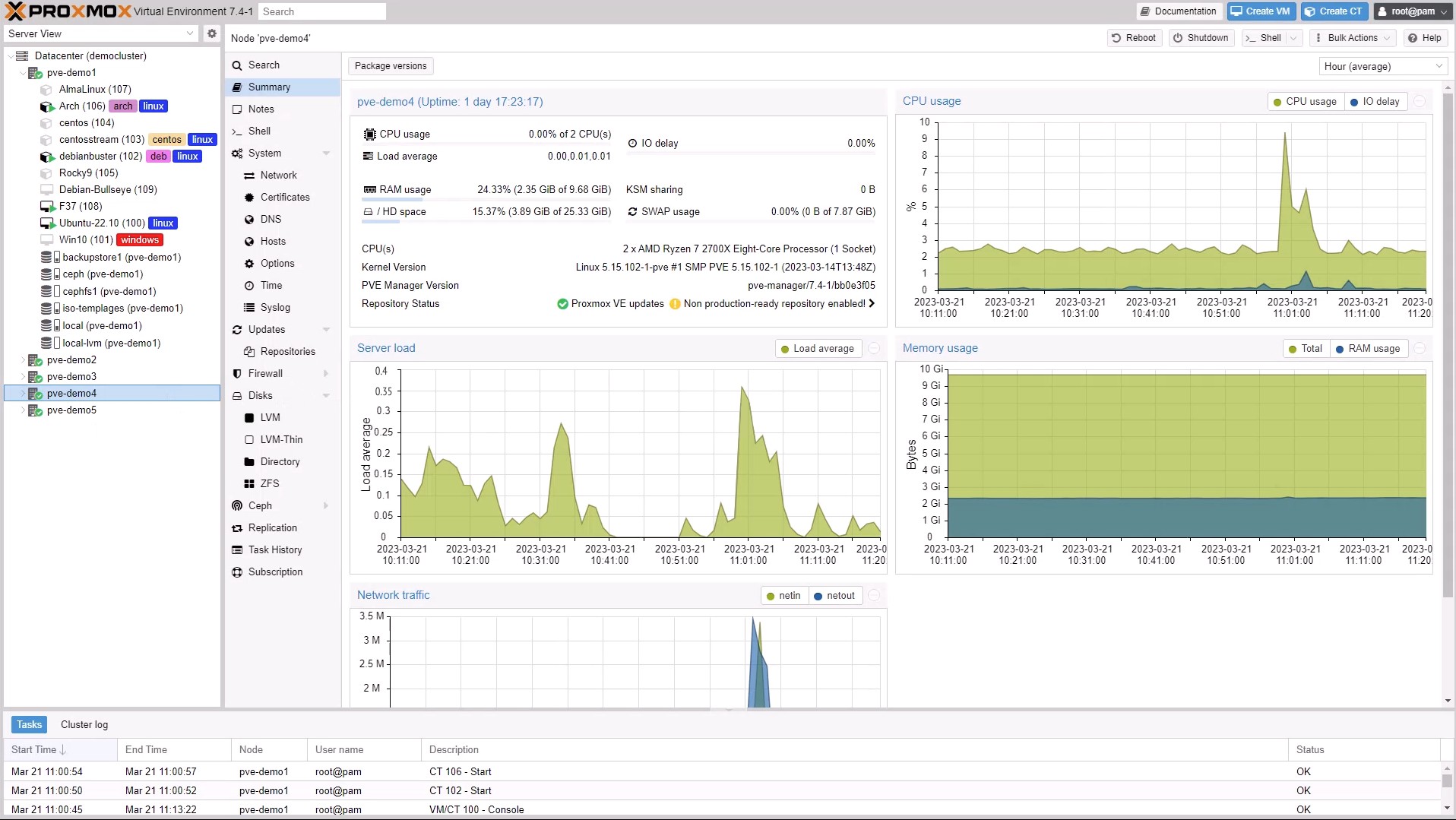
Task: Open the Certificates section
Action: (x=285, y=197)
